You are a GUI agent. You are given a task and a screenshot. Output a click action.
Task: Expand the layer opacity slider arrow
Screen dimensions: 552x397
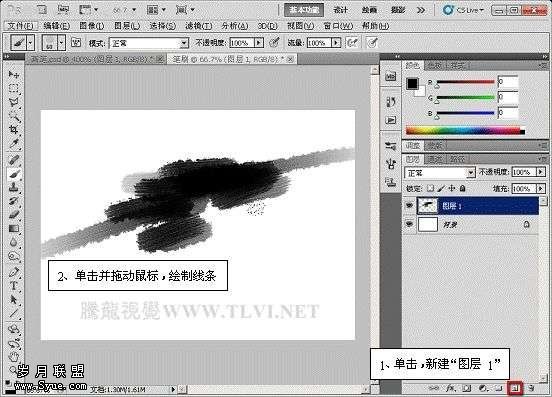pos(541,172)
